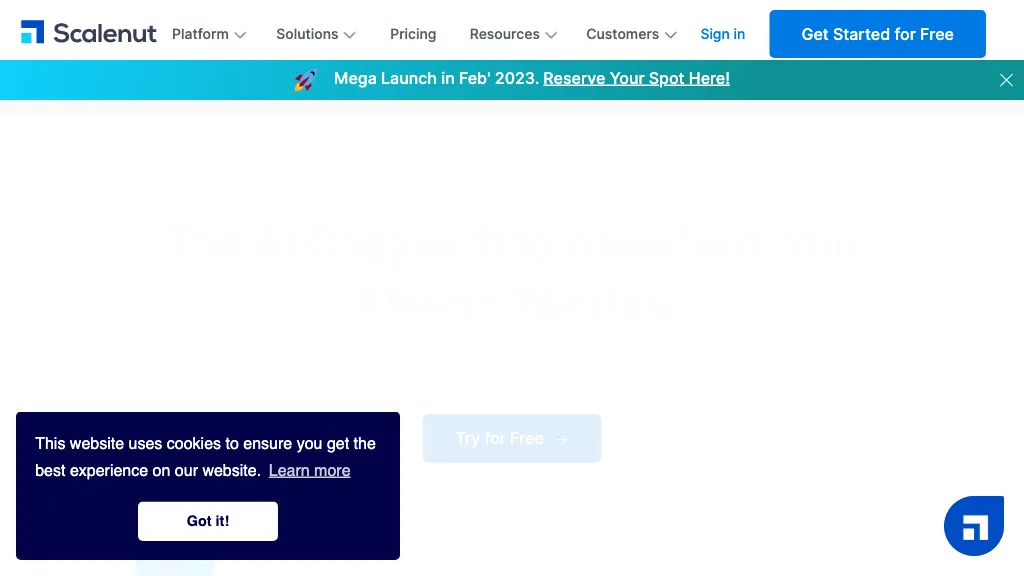Click the Sign in link
Viewport: 1024px width, 576px height.
[722, 34]
